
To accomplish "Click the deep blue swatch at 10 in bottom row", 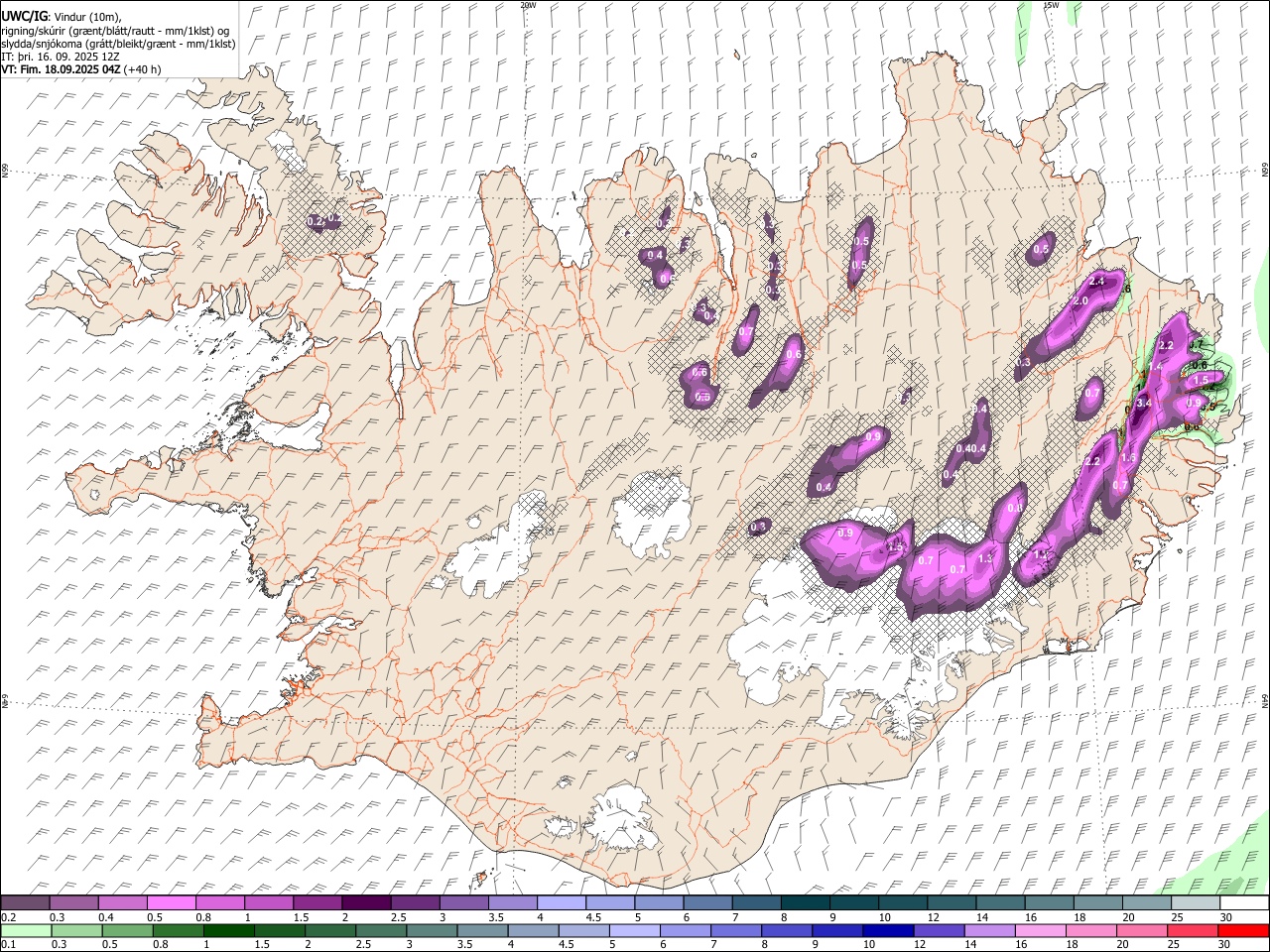I will [888, 931].
